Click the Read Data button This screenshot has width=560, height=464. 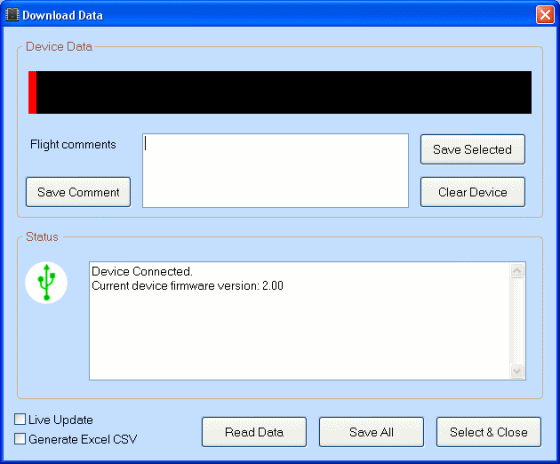coord(254,432)
